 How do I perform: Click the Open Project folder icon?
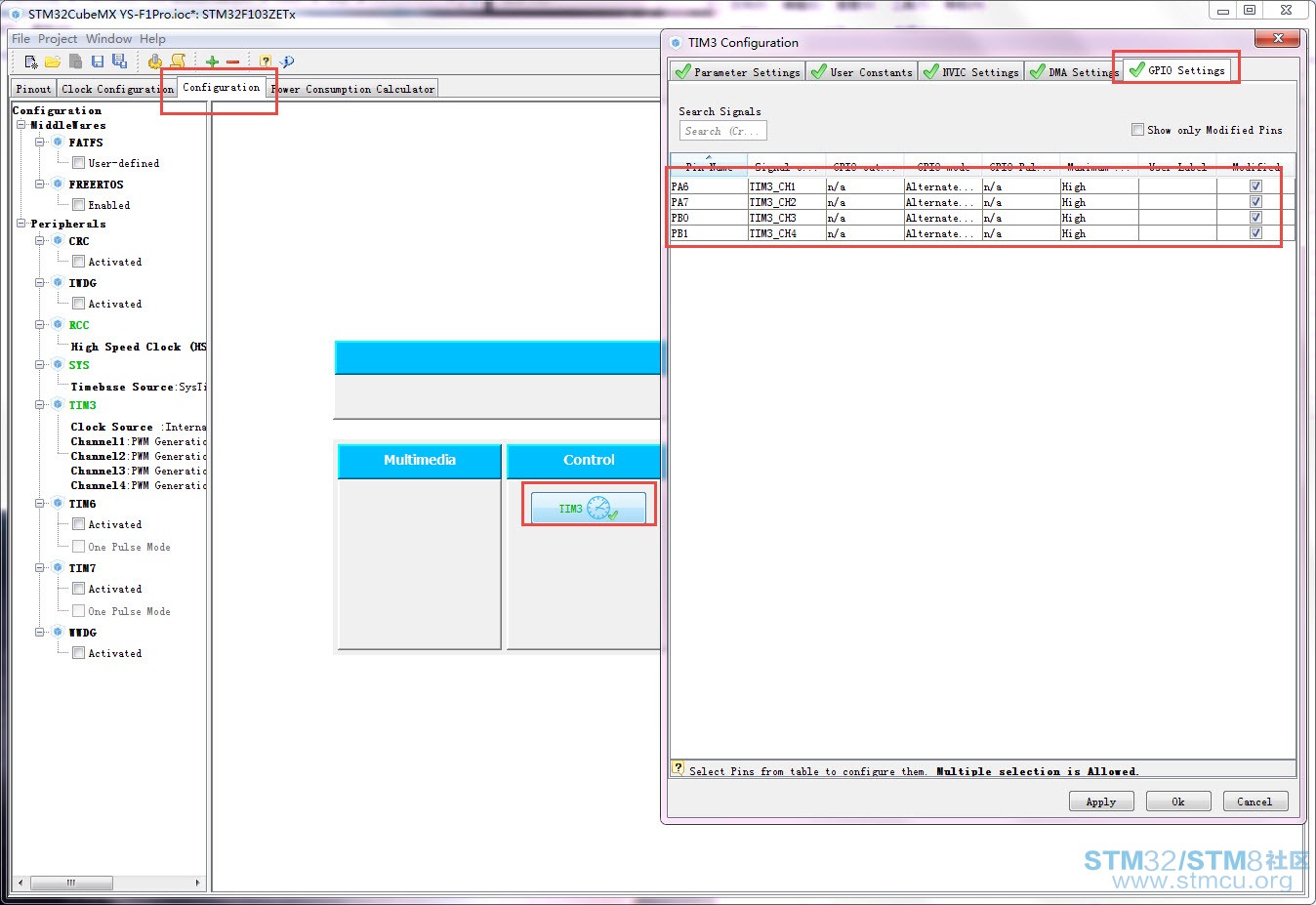(x=53, y=62)
